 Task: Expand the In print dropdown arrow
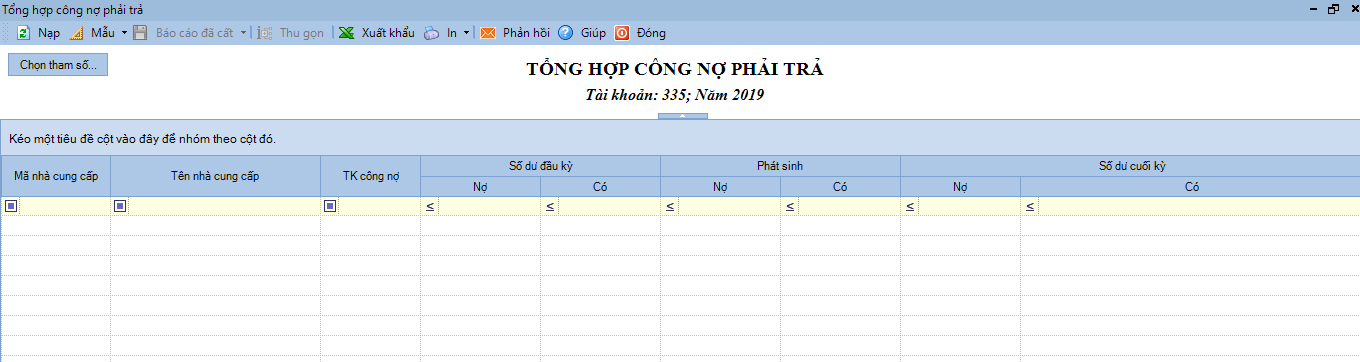coord(466,33)
